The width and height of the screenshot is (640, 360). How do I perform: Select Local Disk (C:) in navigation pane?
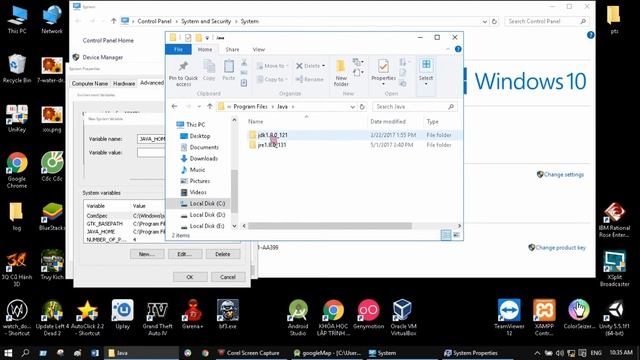tap(207, 203)
